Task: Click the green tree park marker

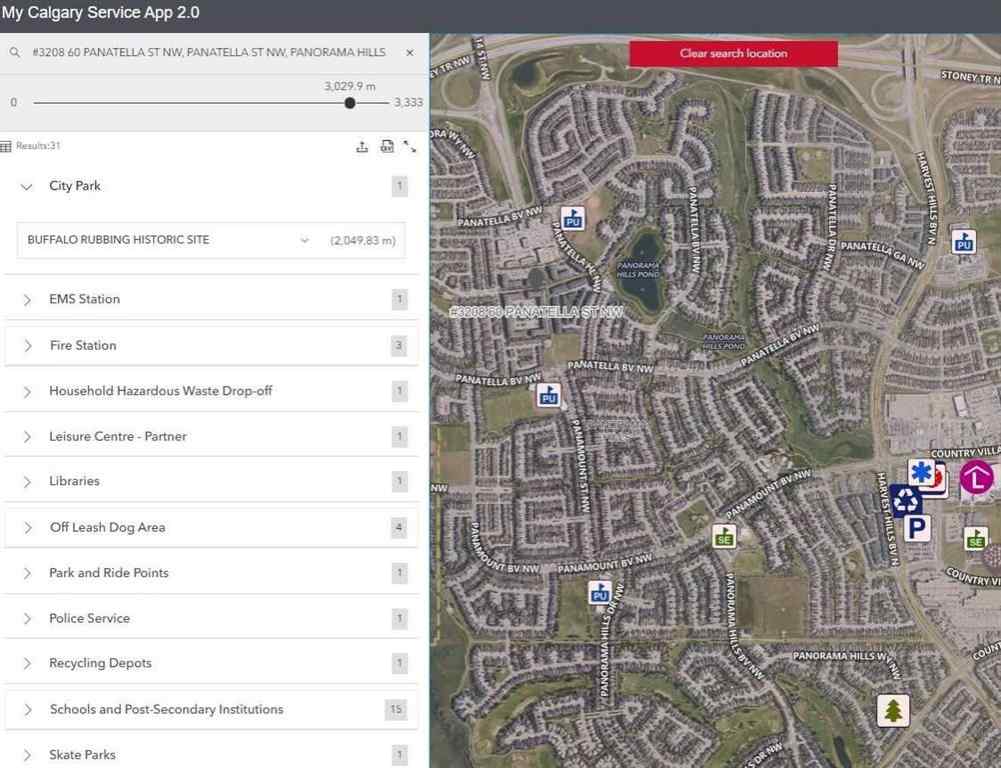Action: pos(893,709)
